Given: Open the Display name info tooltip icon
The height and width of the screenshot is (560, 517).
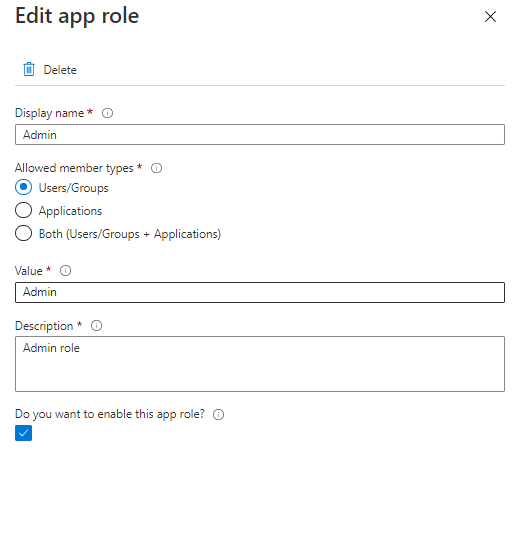Looking at the screenshot, I should click(x=107, y=113).
